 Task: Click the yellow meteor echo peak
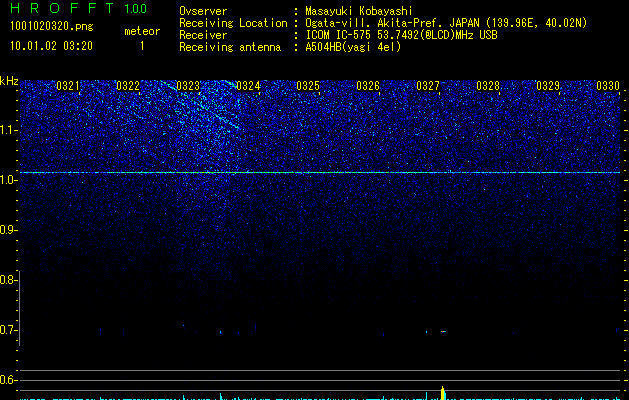pos(443,393)
